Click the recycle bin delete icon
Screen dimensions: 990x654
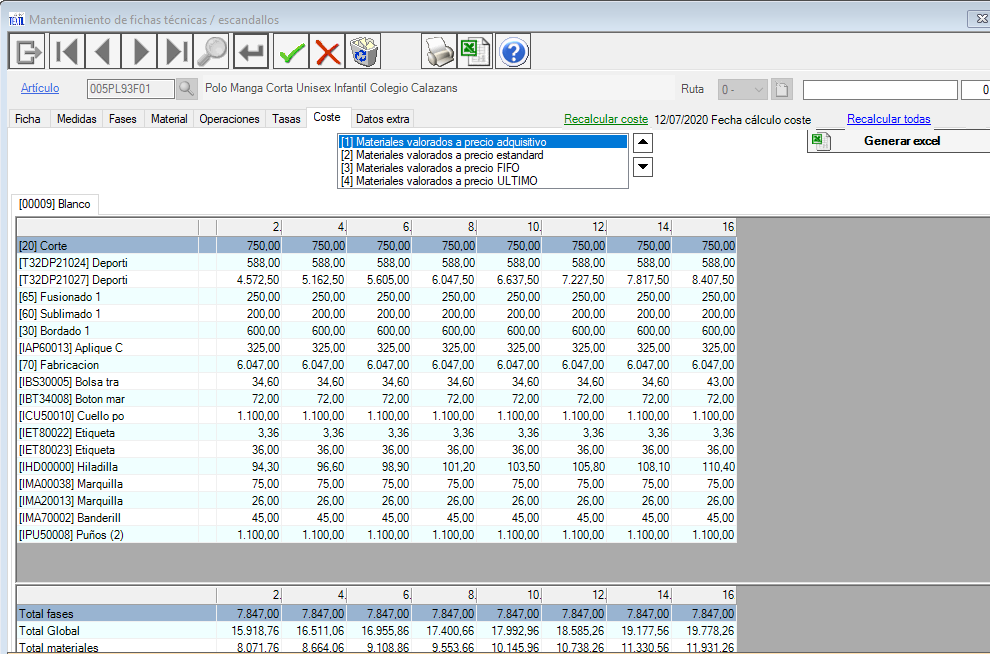click(364, 50)
